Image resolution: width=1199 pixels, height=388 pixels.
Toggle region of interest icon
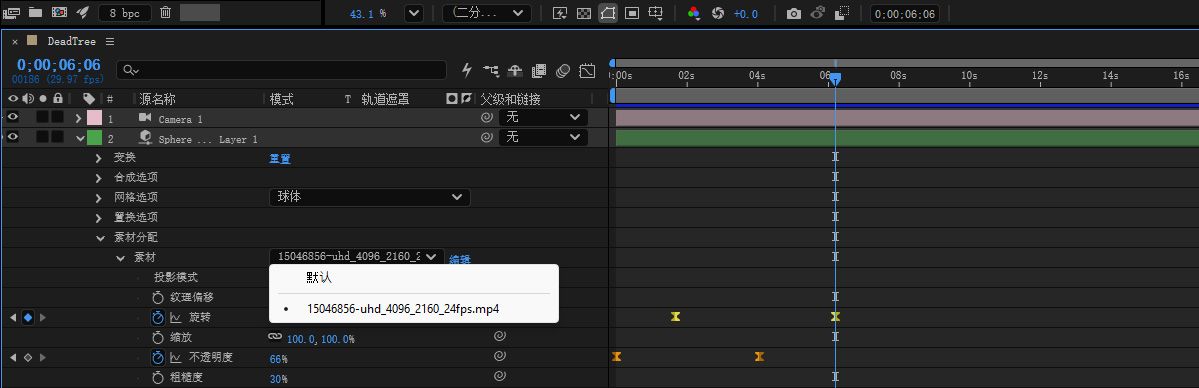tap(632, 13)
